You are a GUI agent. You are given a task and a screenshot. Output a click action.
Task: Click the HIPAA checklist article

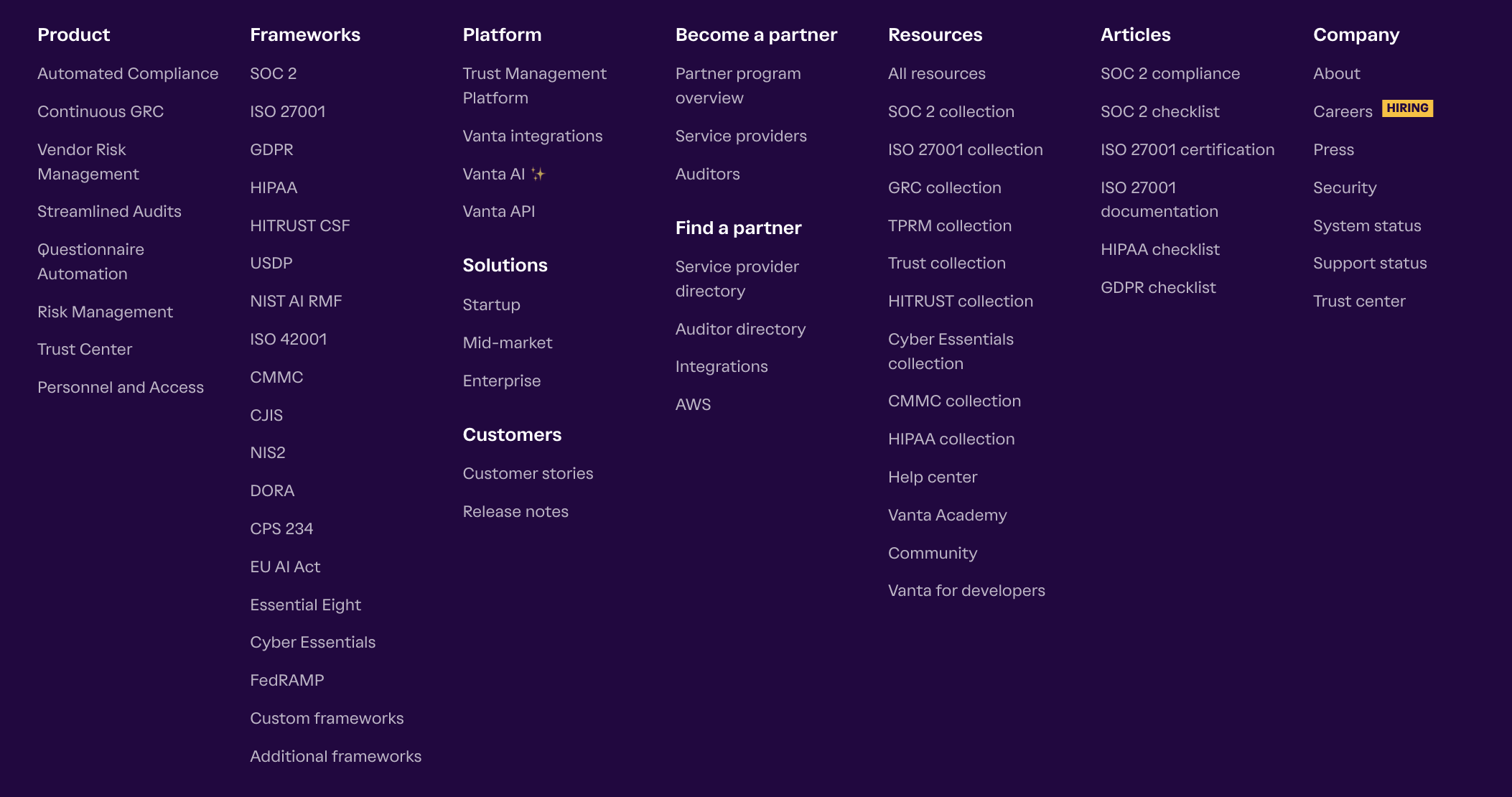point(1159,250)
